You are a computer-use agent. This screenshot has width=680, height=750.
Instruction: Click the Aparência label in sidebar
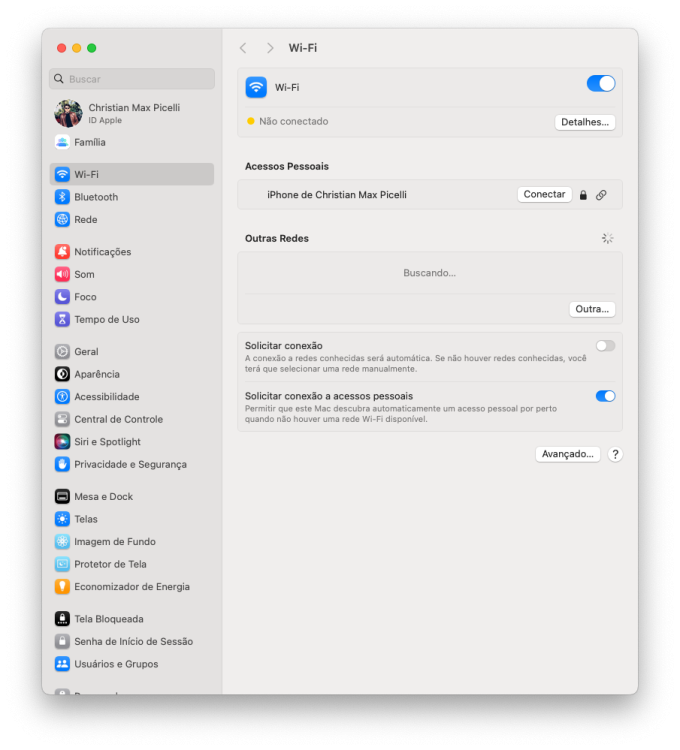click(97, 375)
